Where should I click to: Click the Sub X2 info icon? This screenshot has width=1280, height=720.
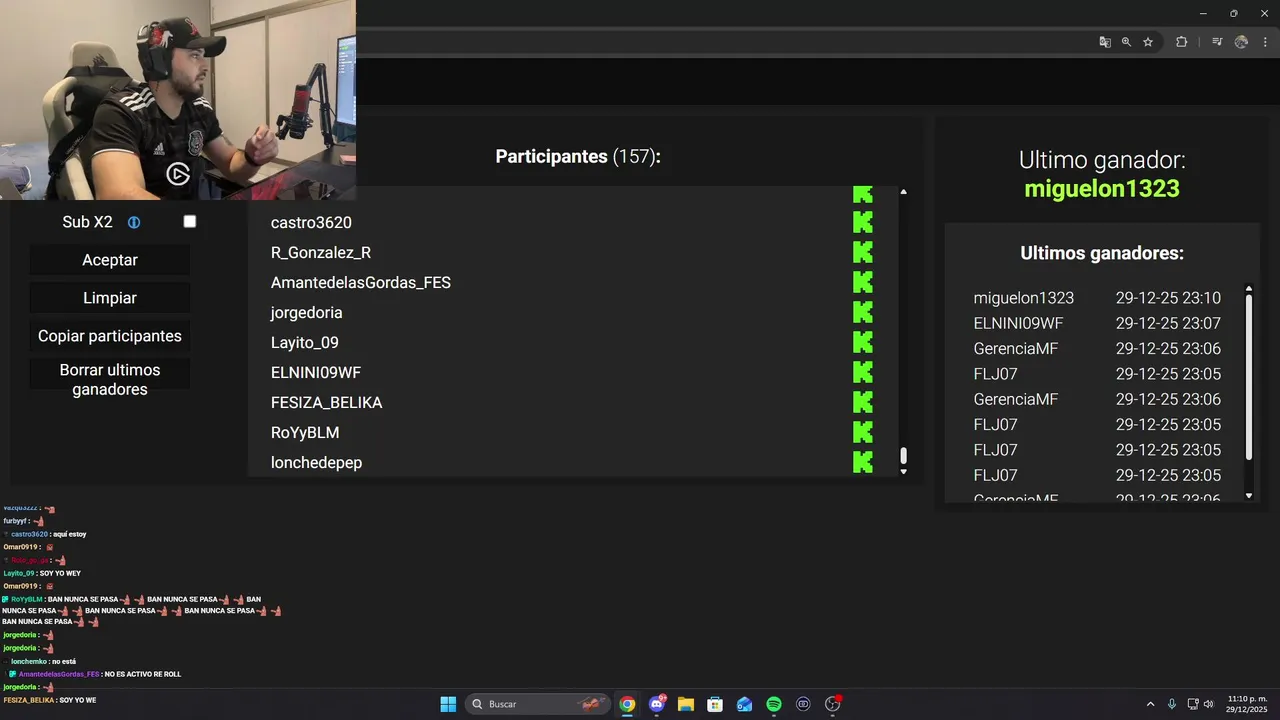[134, 222]
